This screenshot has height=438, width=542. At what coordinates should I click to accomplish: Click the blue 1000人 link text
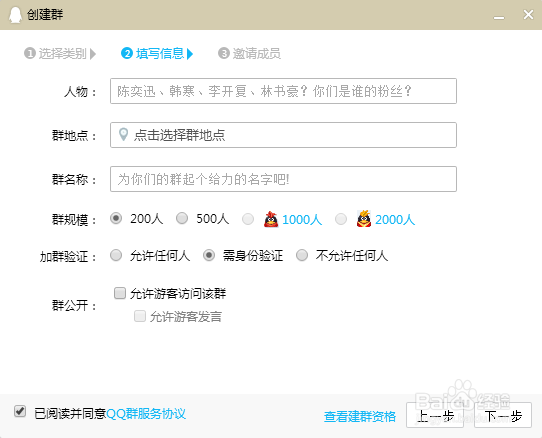(302, 220)
